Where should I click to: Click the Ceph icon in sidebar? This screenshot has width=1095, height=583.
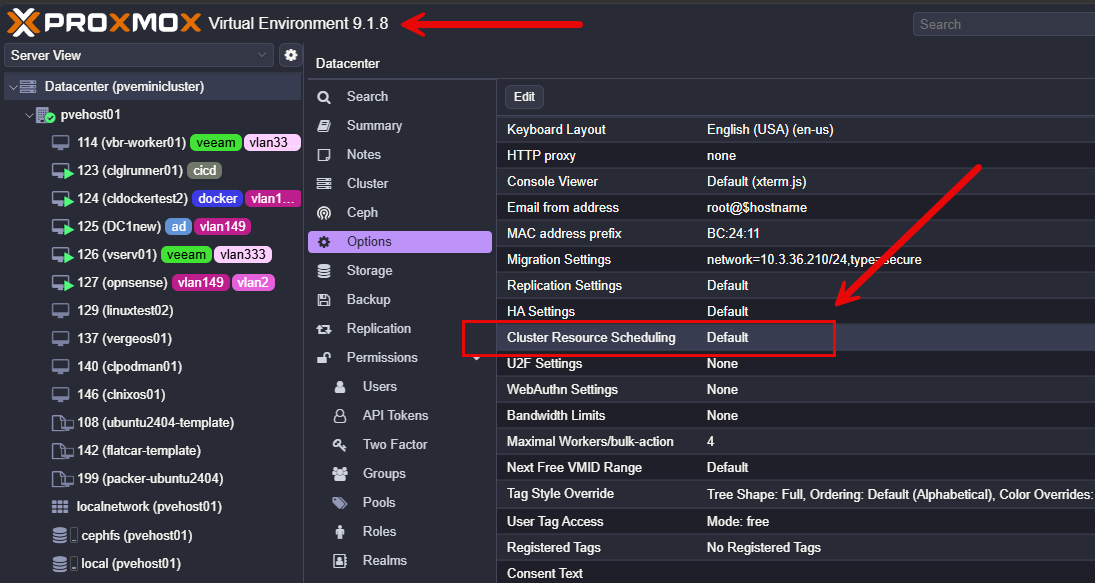click(x=324, y=213)
